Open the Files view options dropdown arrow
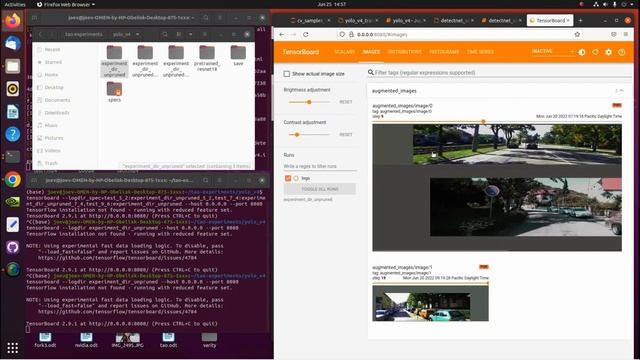Viewport: 640px width, 360px height. (191, 34)
